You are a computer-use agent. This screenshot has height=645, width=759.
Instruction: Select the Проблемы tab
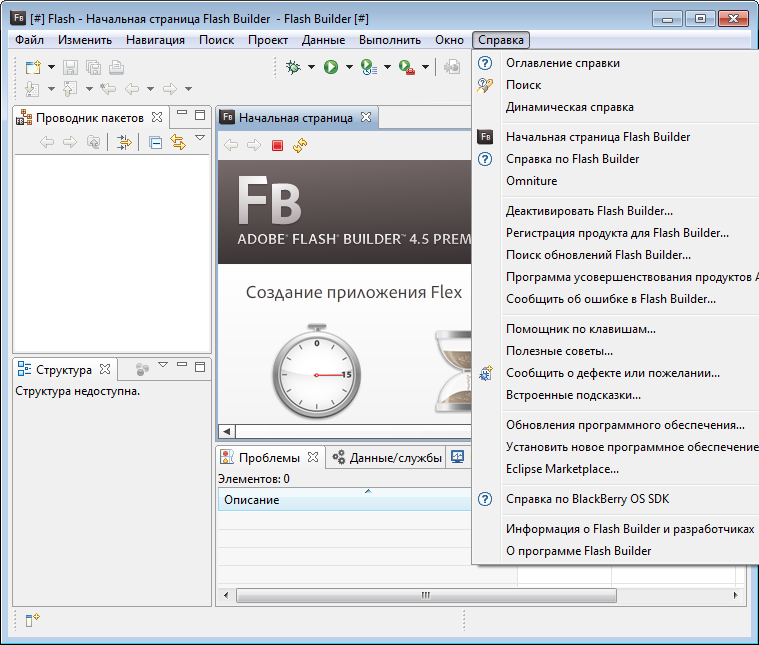click(x=269, y=458)
